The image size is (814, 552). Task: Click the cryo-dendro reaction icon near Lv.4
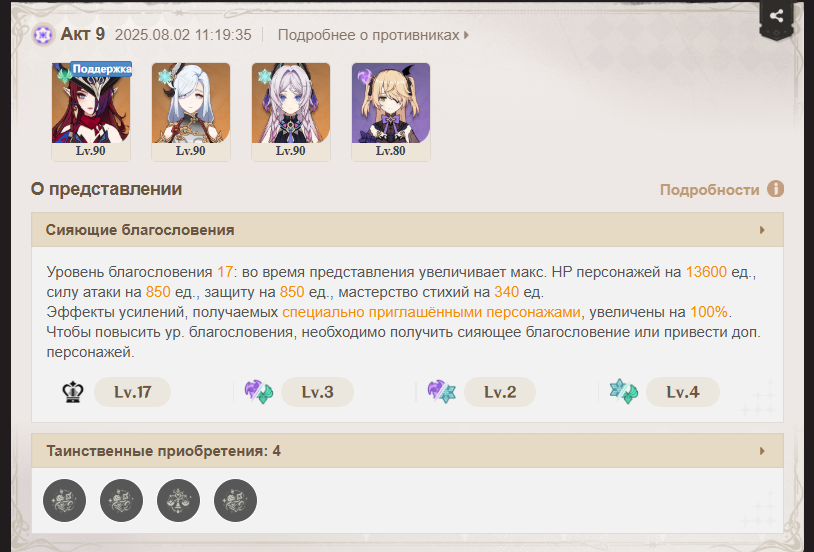[x=624, y=392]
